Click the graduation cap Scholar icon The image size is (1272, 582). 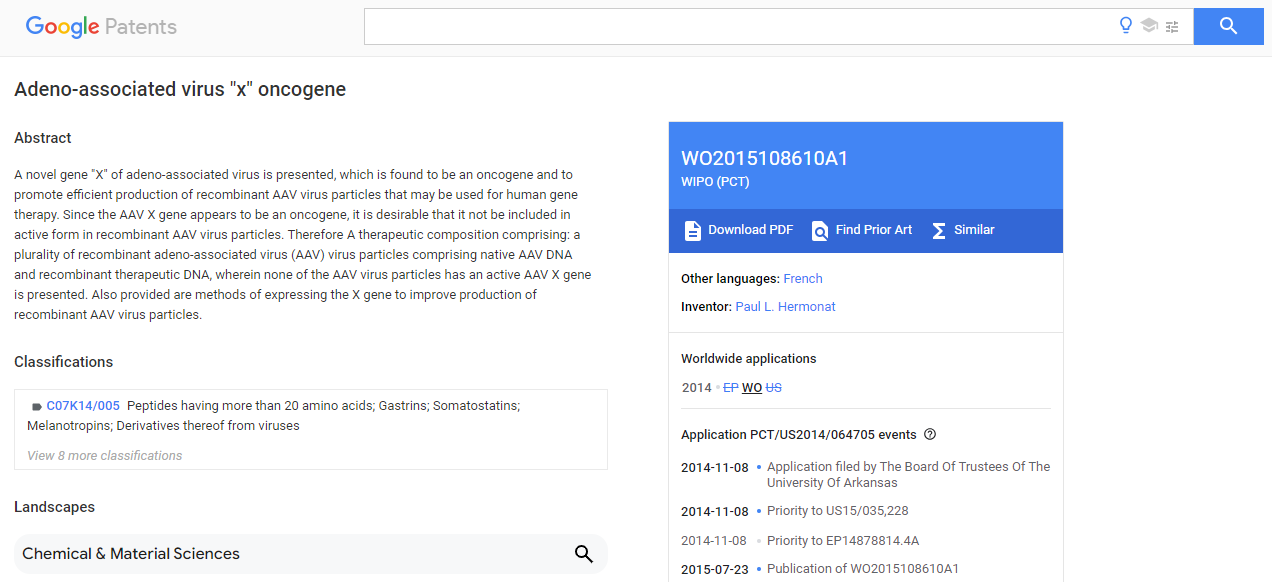point(1149,26)
